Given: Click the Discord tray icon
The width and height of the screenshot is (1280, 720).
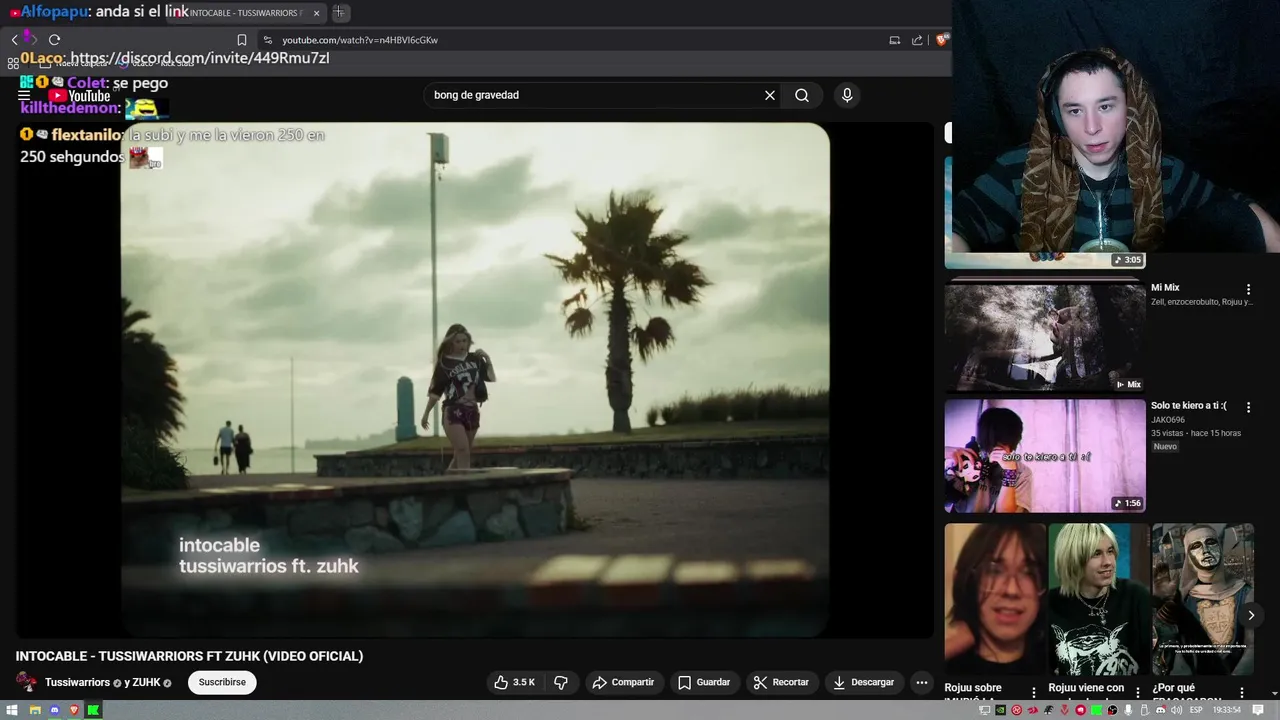Looking at the screenshot, I should pyautogui.click(x=1160, y=710).
